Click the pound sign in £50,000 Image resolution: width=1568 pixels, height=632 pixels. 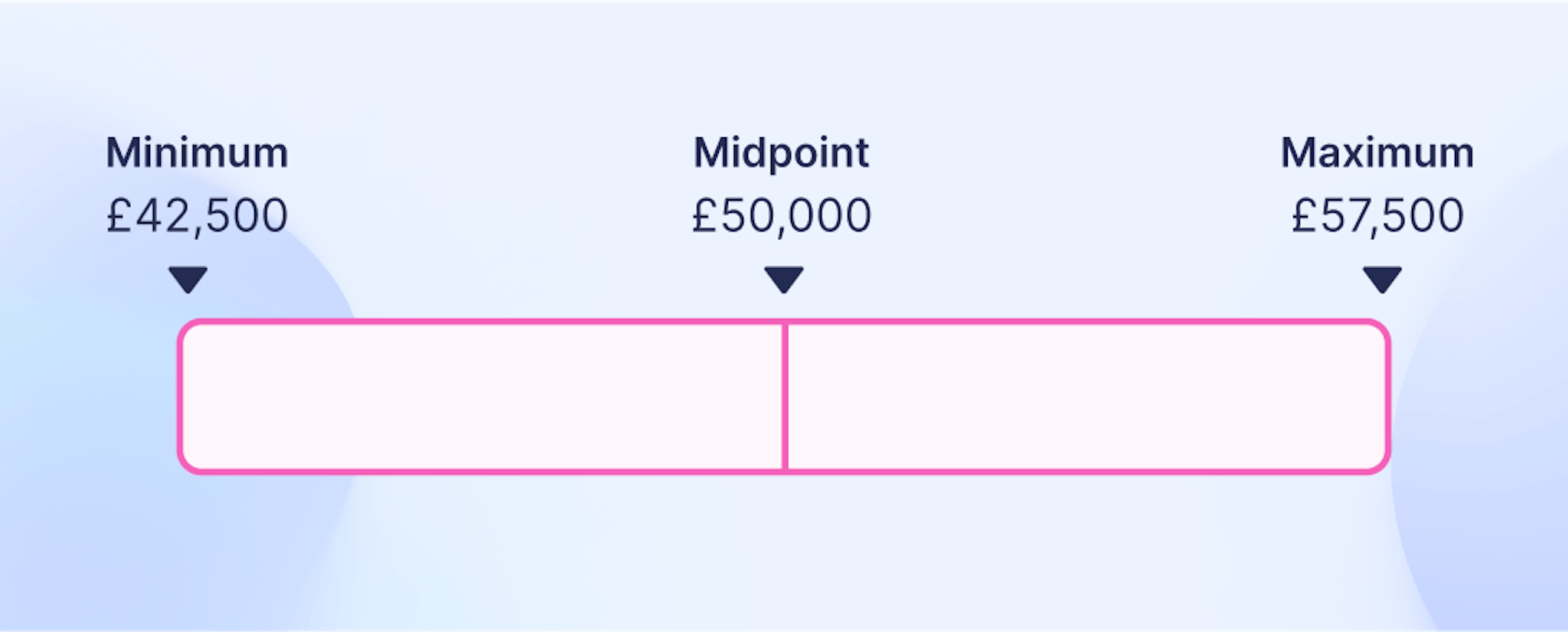click(x=704, y=215)
